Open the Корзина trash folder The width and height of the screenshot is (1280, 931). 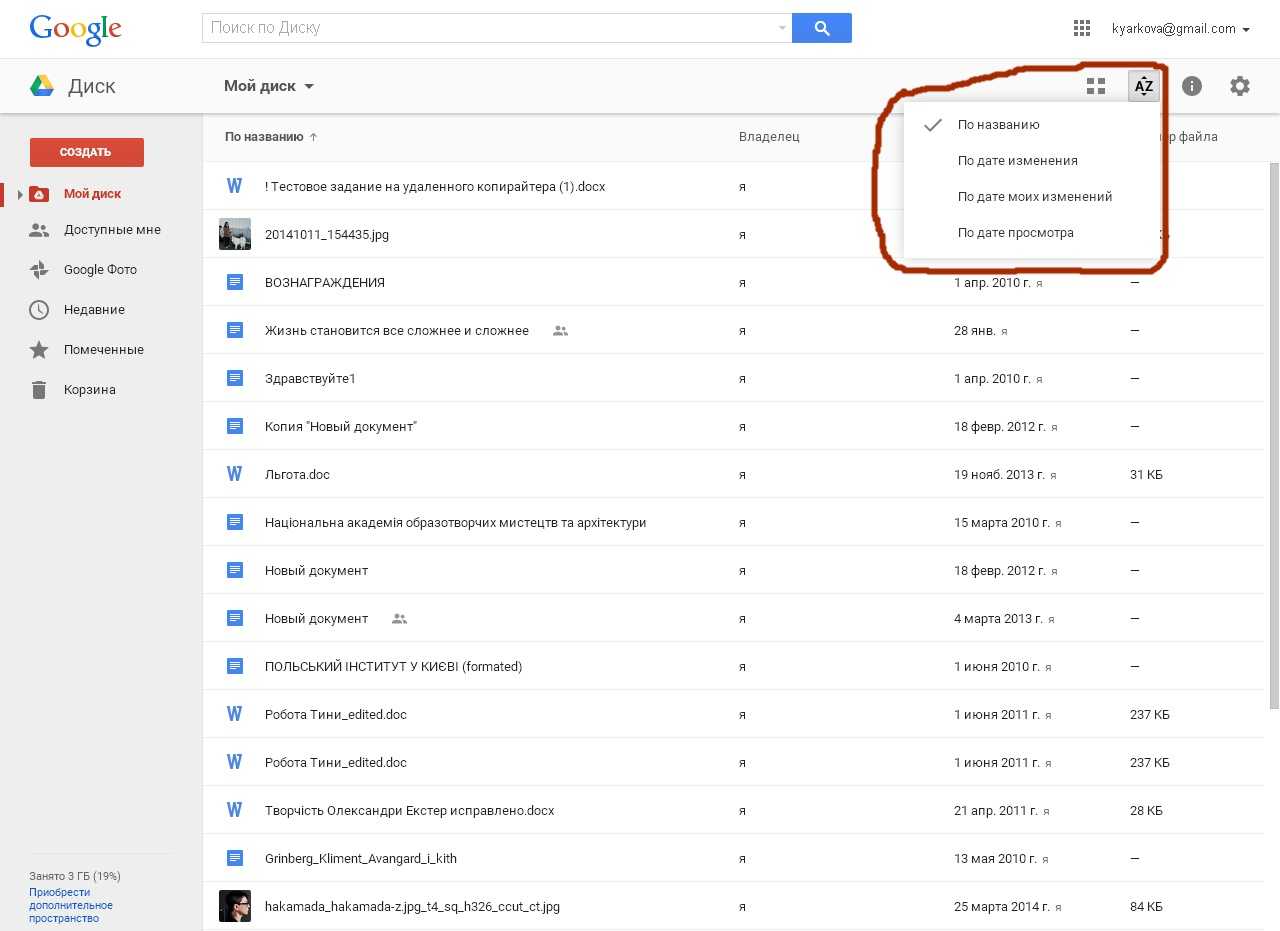click(90, 390)
